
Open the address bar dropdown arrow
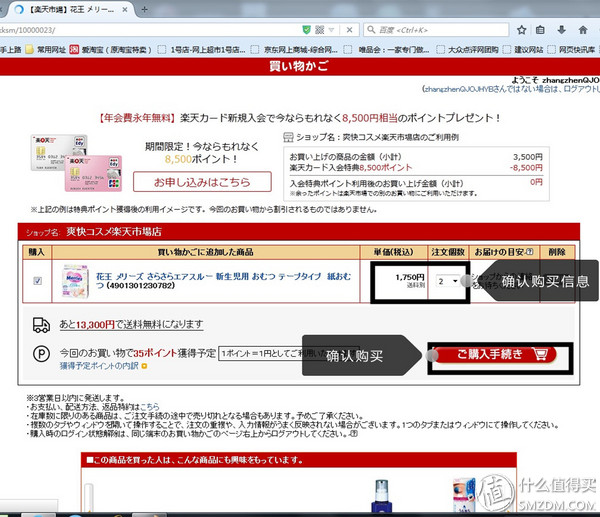[331, 30]
